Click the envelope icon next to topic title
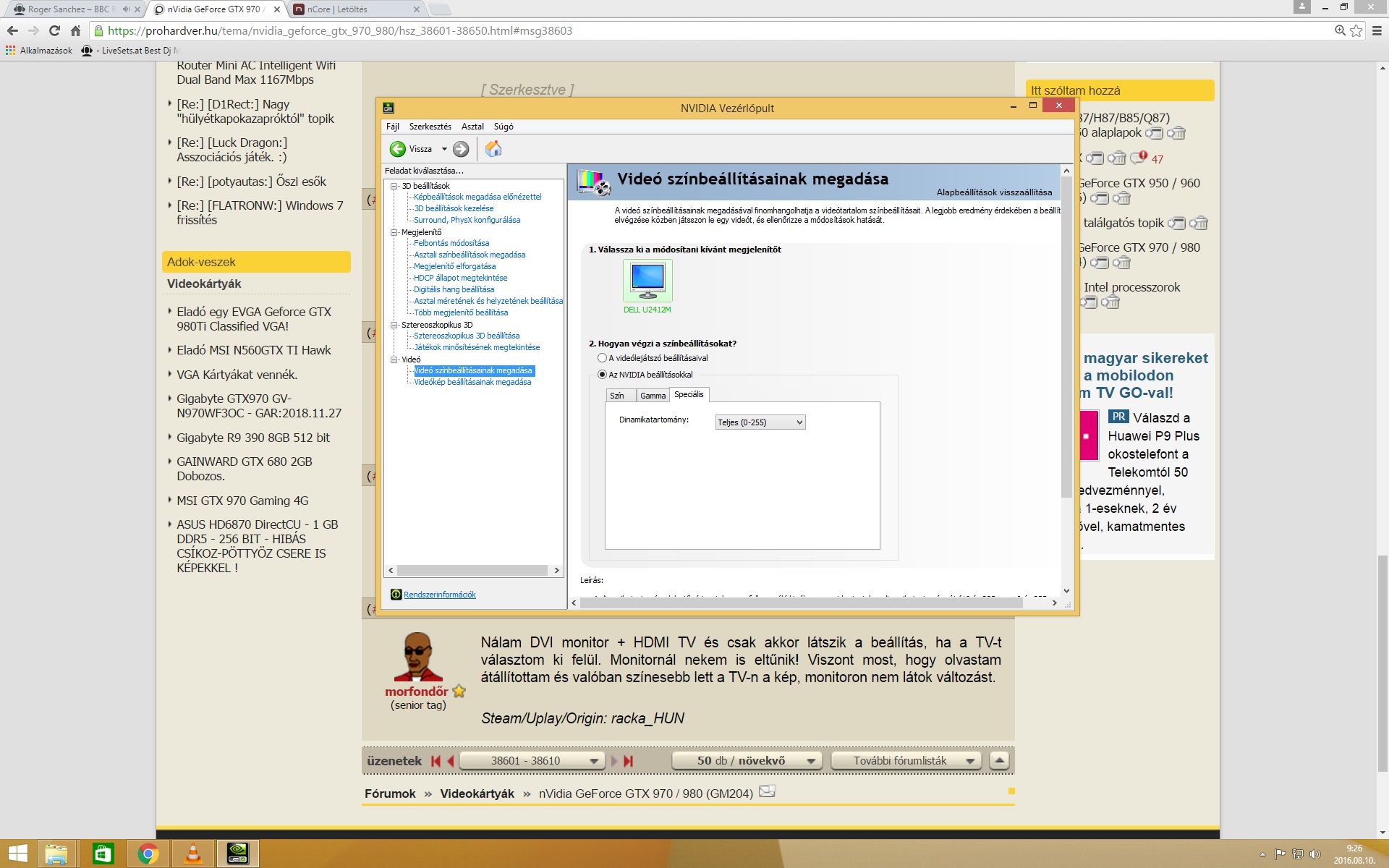The image size is (1389, 868). point(768,791)
